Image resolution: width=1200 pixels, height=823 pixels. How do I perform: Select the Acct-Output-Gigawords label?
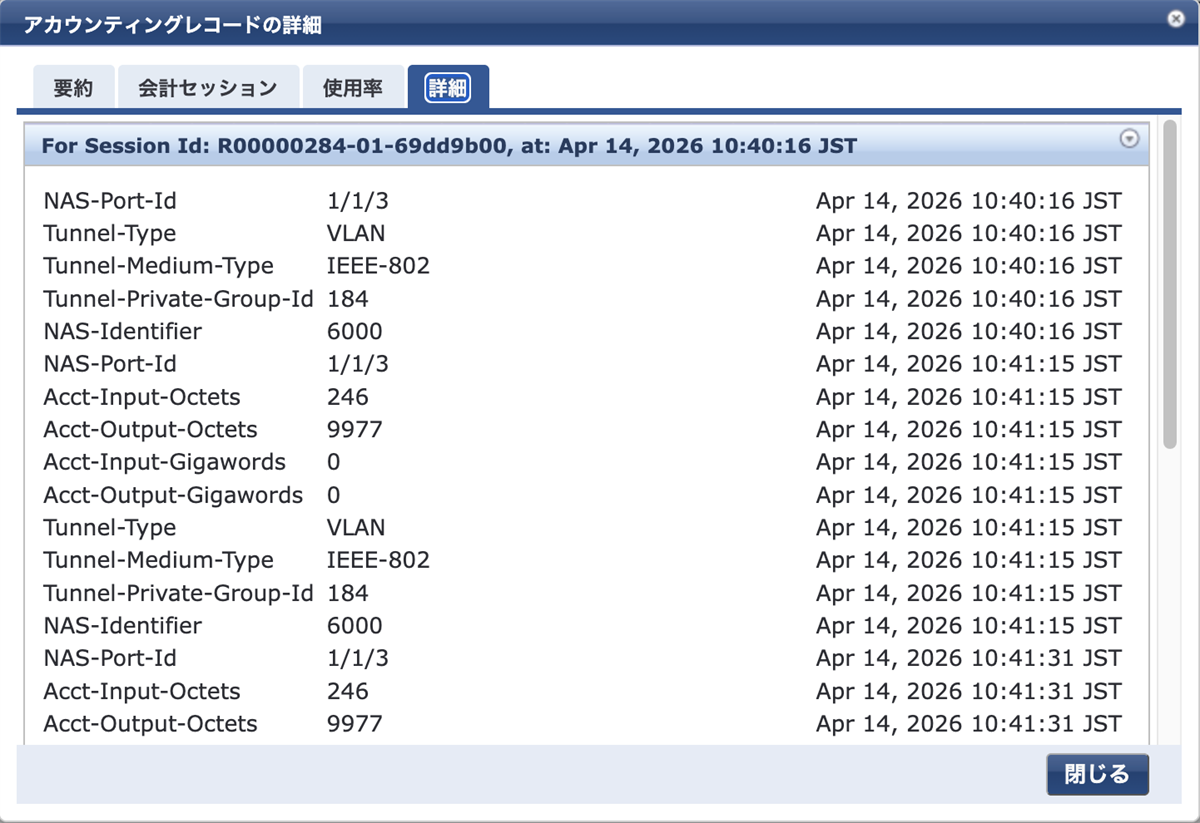173,495
